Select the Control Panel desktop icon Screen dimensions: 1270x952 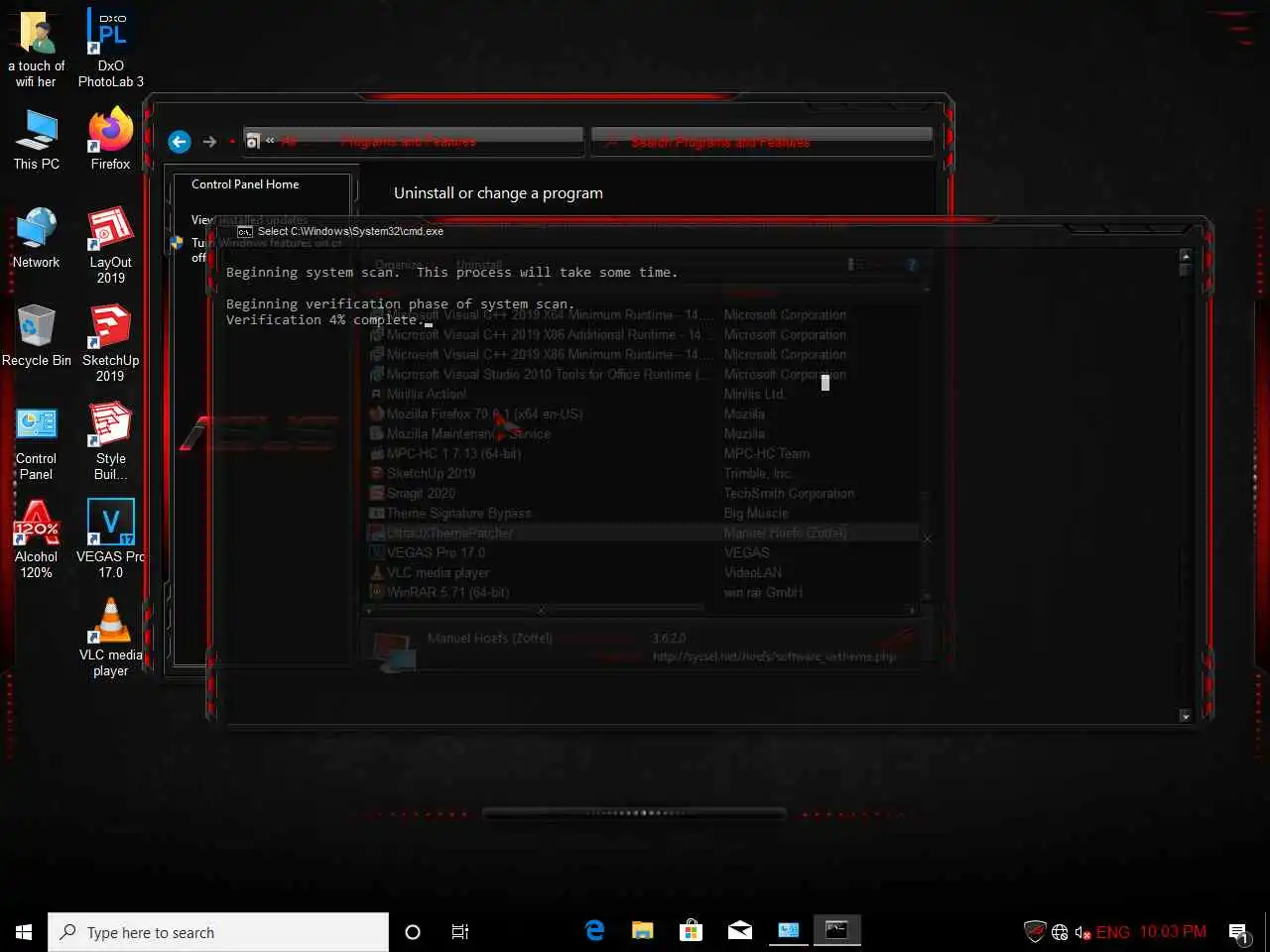click(x=37, y=441)
